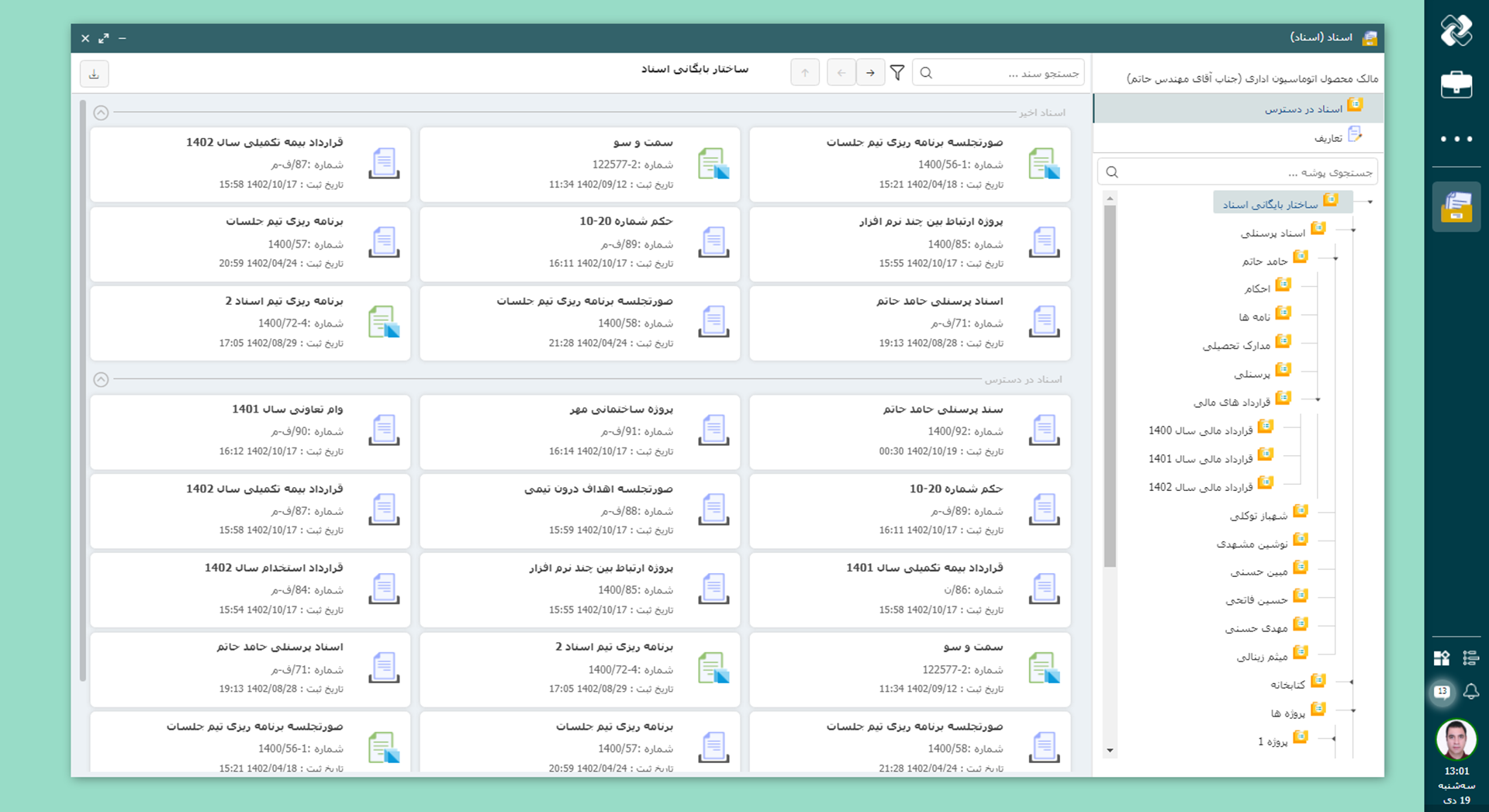Open the briefcase icon in right sidebar
The height and width of the screenshot is (812, 1489).
click(1456, 85)
